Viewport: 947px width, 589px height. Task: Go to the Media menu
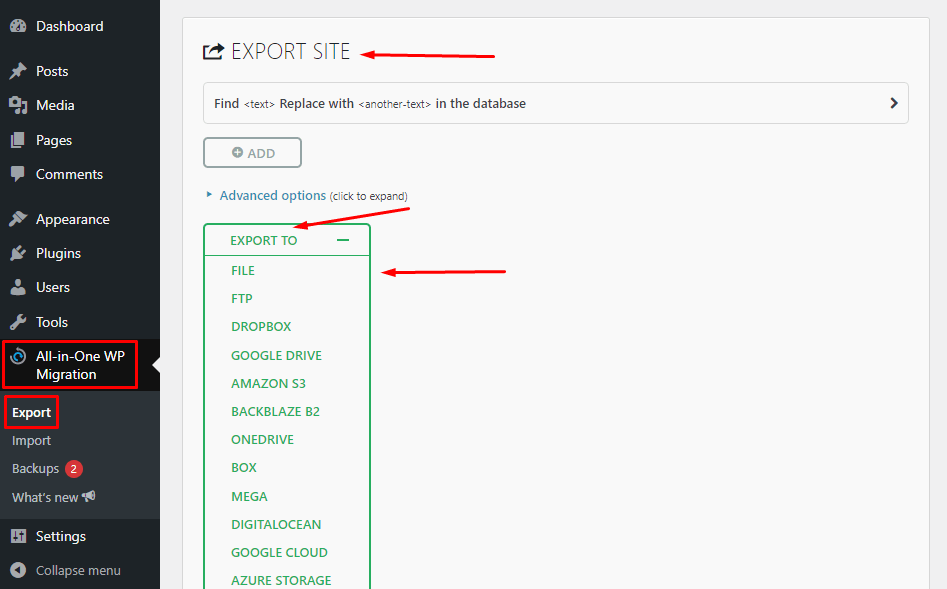55,105
